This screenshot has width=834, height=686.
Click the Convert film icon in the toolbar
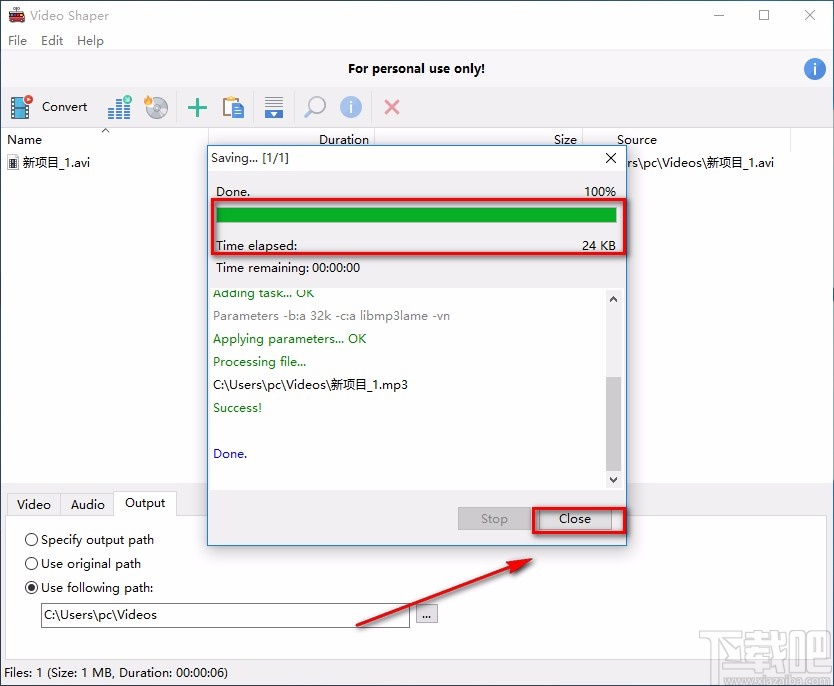click(21, 107)
